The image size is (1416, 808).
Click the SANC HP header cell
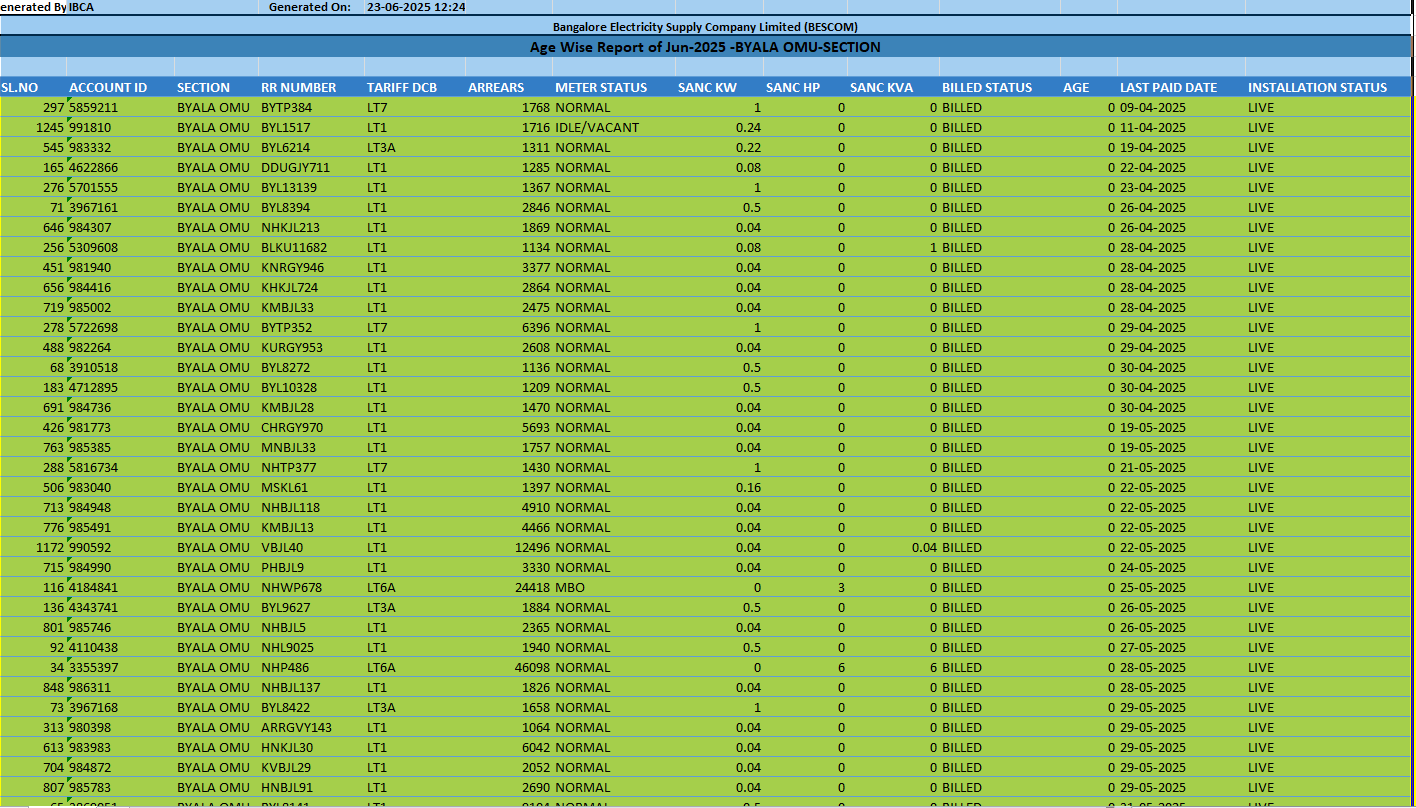(805, 87)
